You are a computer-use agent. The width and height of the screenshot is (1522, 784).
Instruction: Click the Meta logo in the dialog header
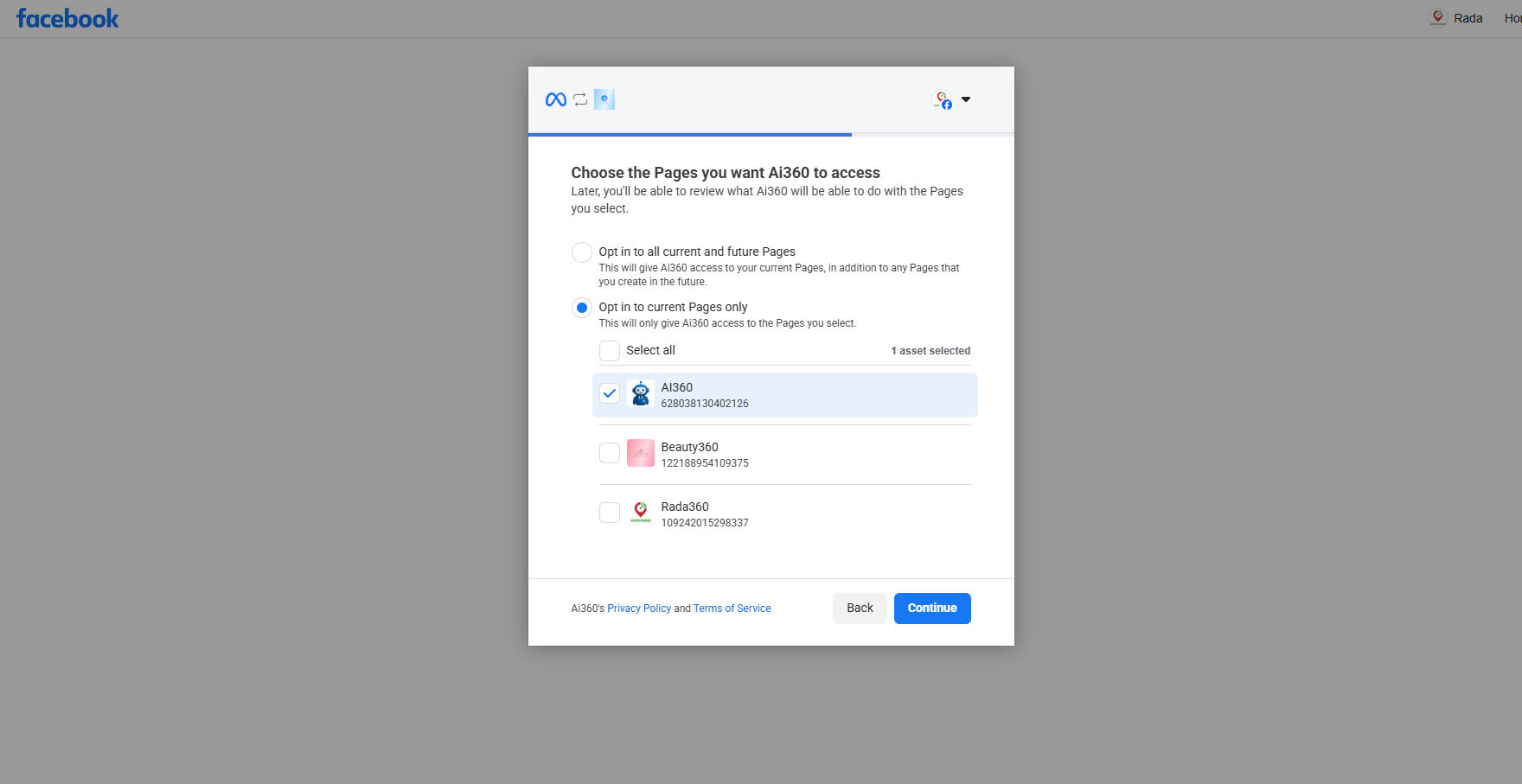tap(554, 99)
